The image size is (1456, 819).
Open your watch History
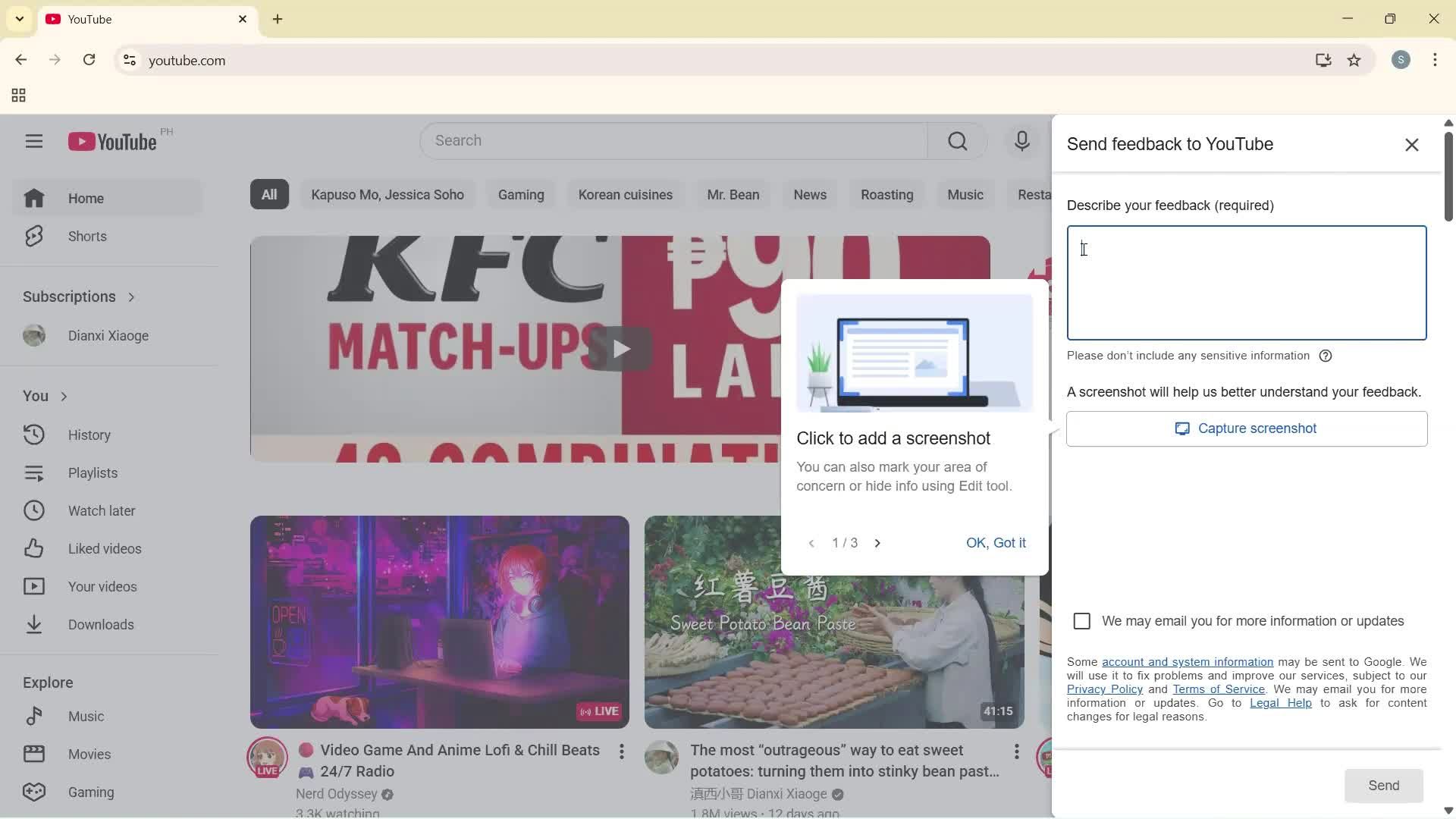[x=89, y=435]
